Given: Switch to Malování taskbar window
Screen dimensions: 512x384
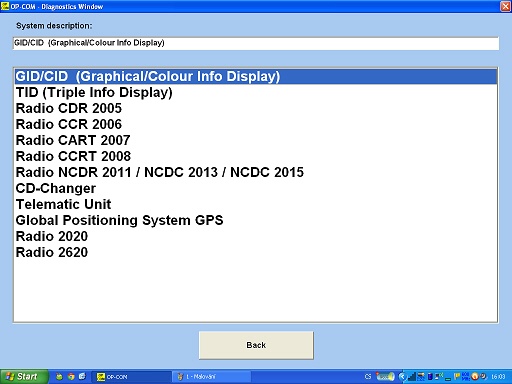Looking at the screenshot, I should [x=211, y=377].
